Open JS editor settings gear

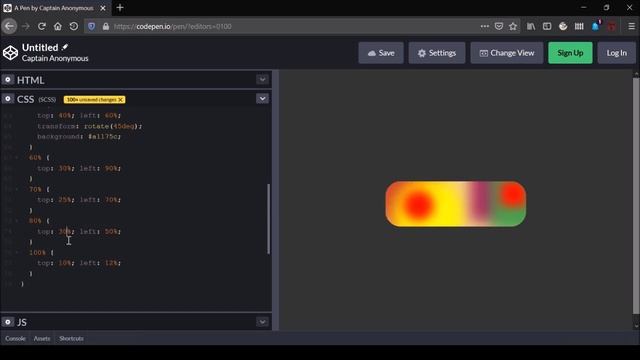coord(8,322)
